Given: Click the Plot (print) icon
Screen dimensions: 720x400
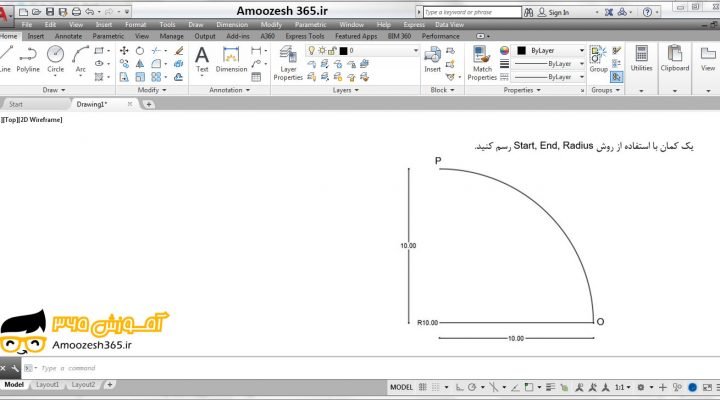Looking at the screenshot, I should click(x=76, y=12).
